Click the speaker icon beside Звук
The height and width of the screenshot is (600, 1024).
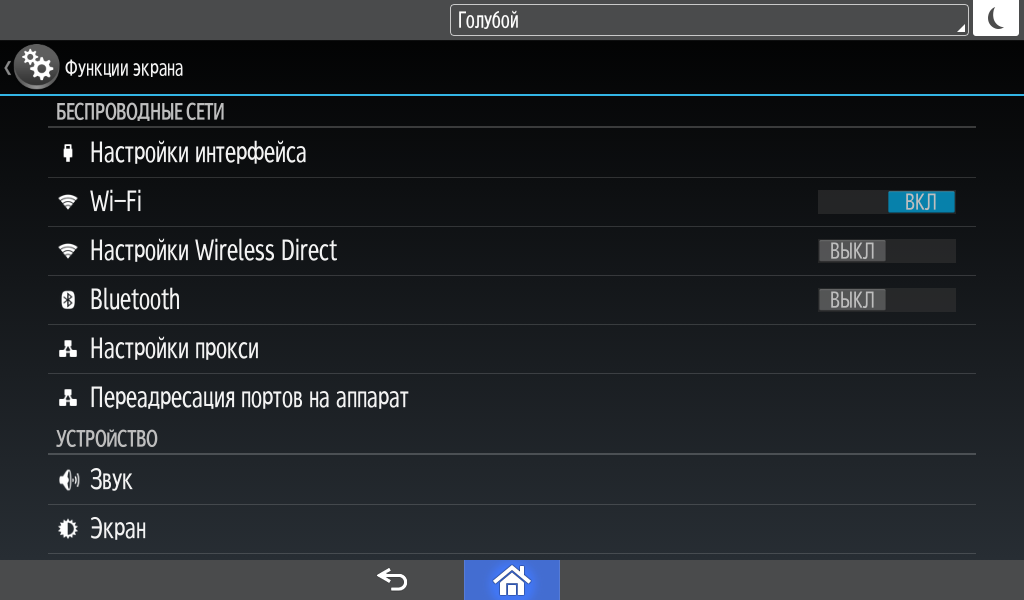click(69, 481)
